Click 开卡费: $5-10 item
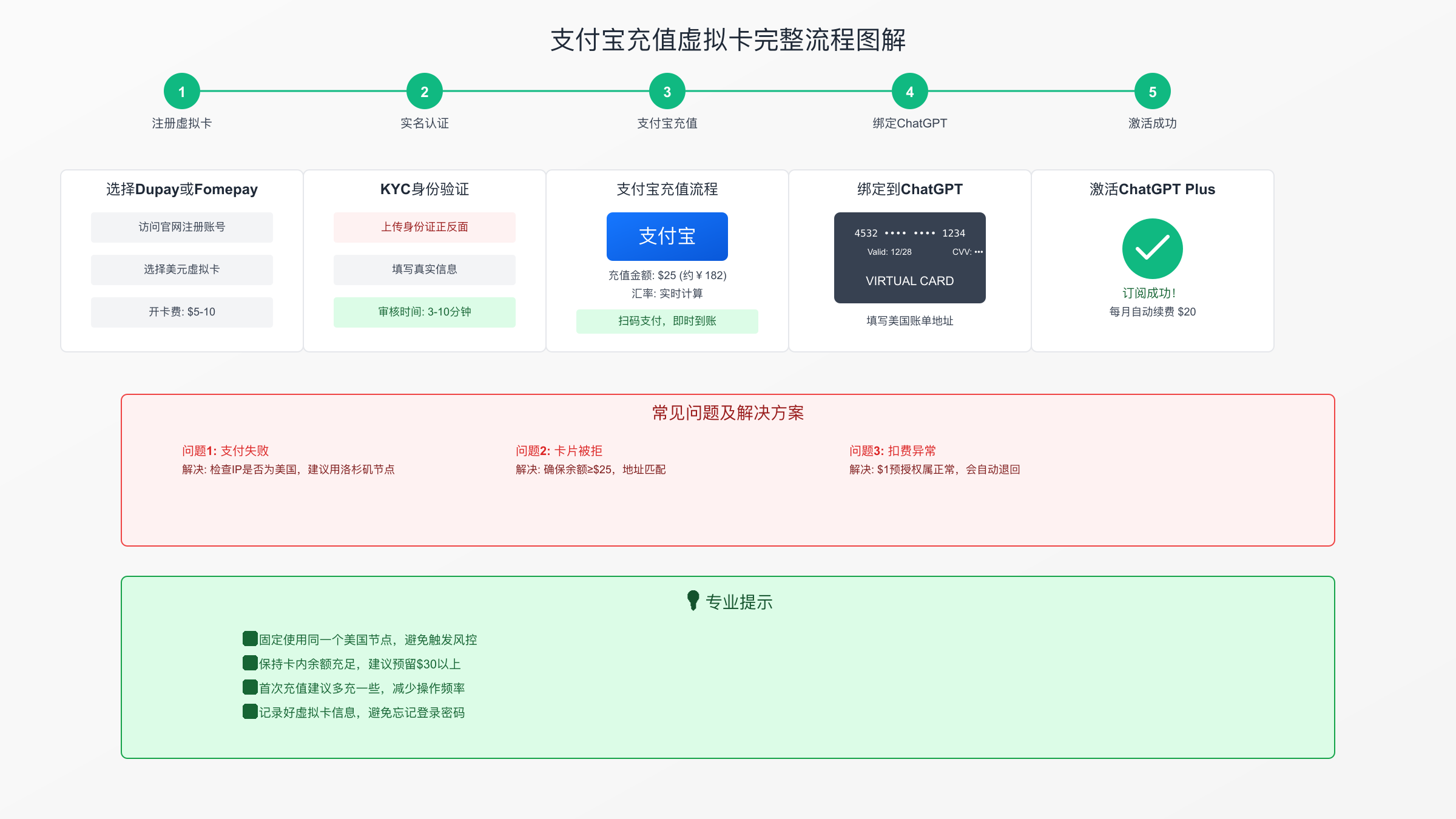Image resolution: width=1456 pixels, height=819 pixels. pos(182,312)
